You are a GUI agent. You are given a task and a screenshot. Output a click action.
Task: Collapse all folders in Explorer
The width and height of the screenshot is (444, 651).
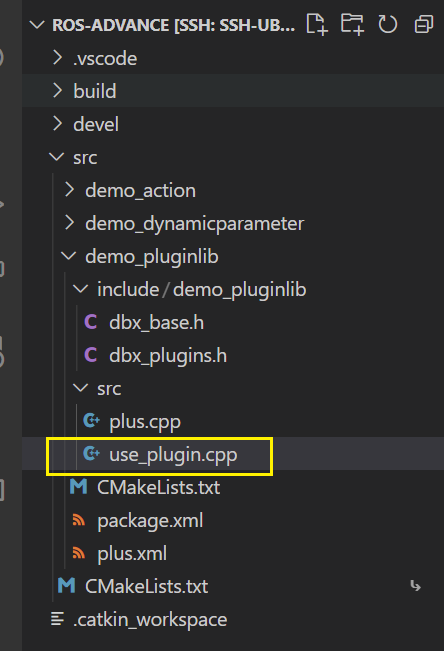pos(424,24)
